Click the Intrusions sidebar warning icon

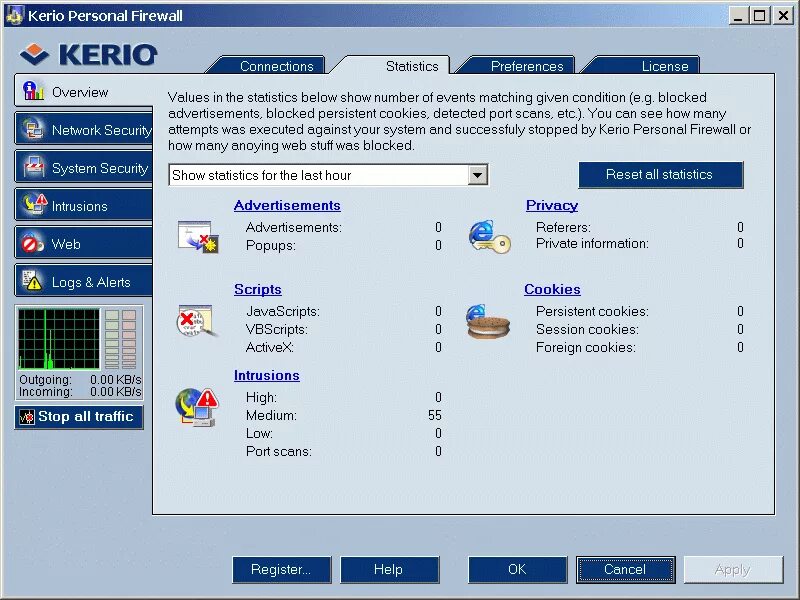coord(34,204)
